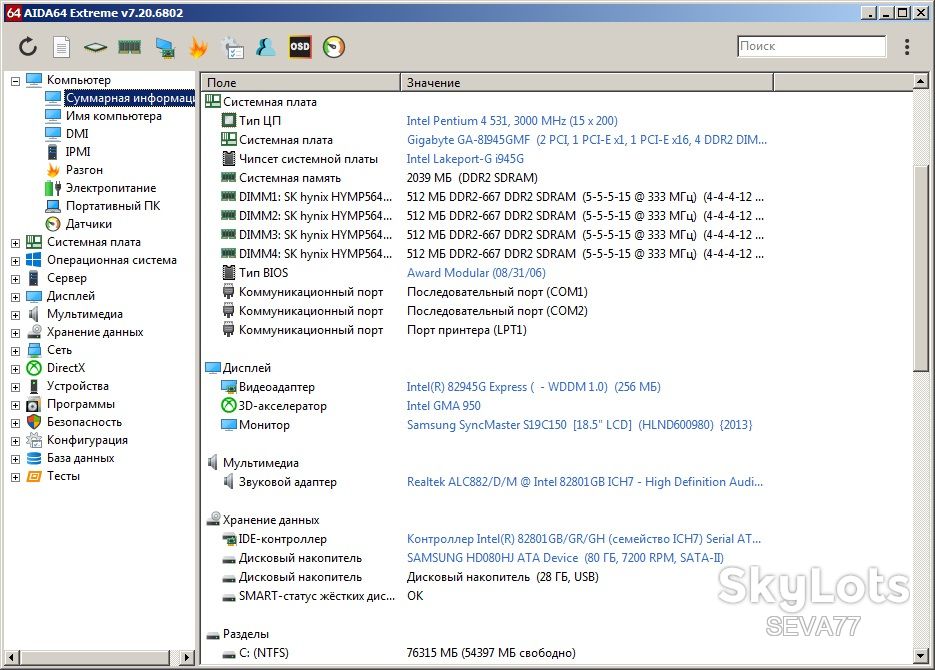The height and width of the screenshot is (670, 935).
Task: Collapse the Компьютер tree node
Action: (x=16, y=80)
